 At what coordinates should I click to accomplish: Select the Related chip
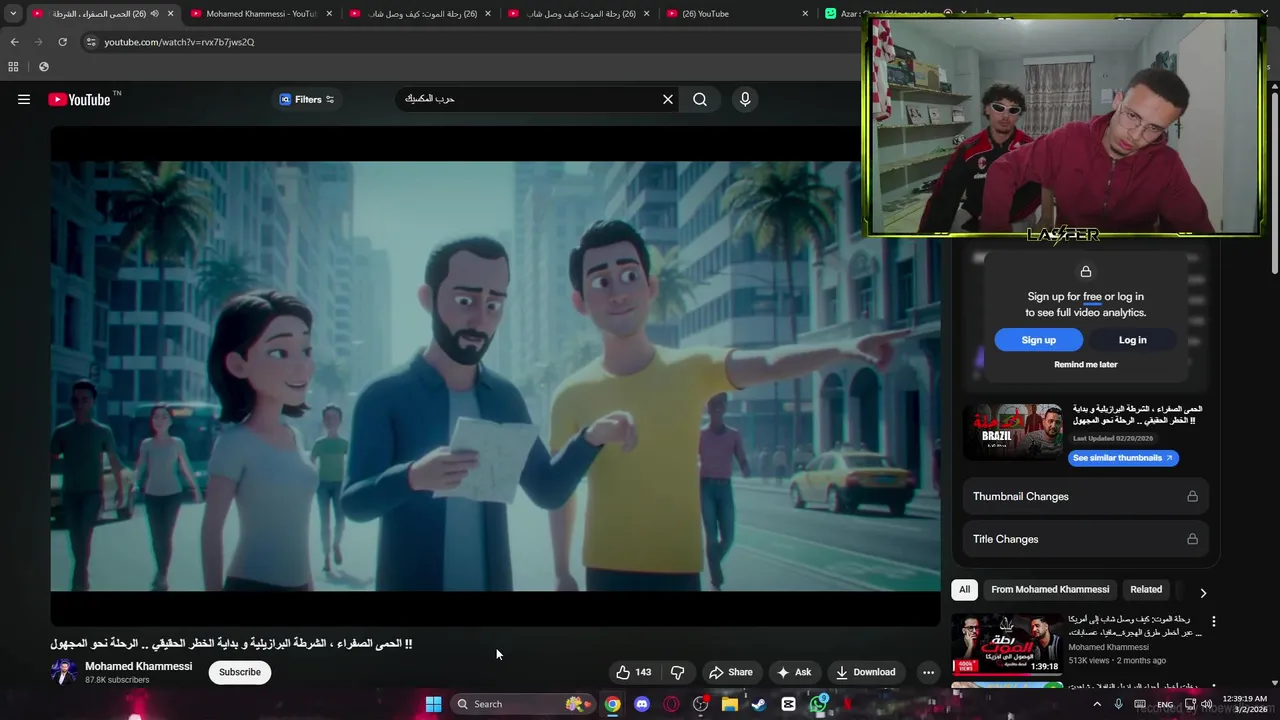tap(1146, 590)
